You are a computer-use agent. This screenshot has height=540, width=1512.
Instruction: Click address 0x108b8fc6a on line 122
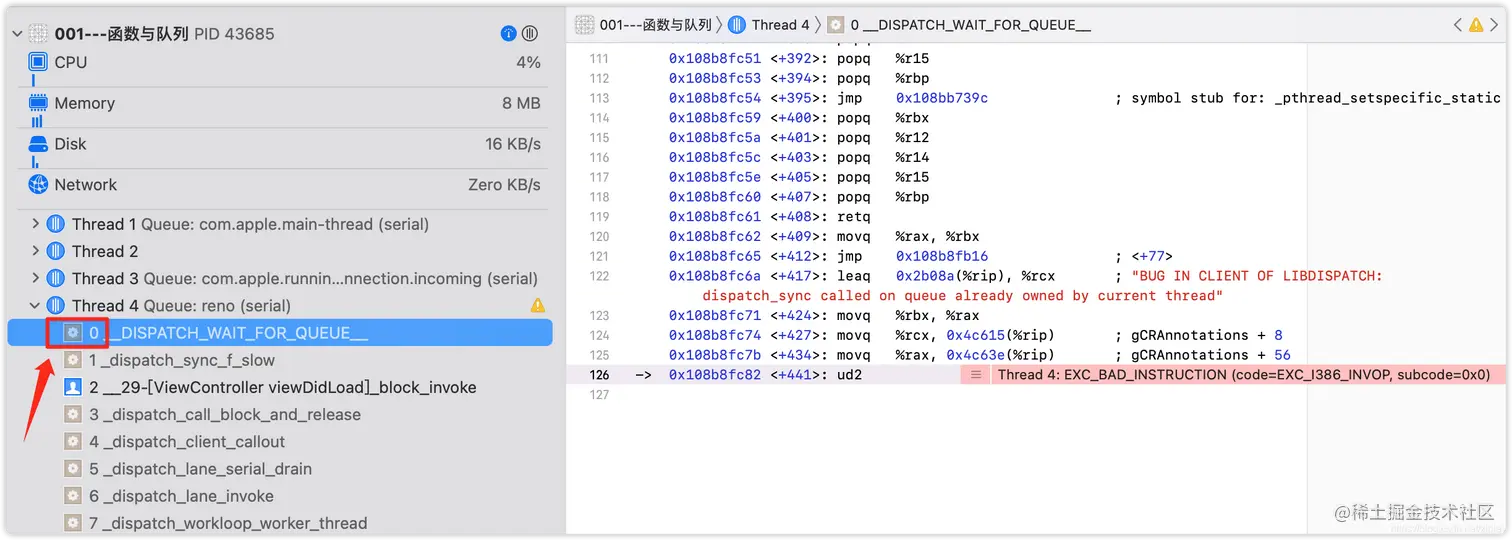pos(715,276)
